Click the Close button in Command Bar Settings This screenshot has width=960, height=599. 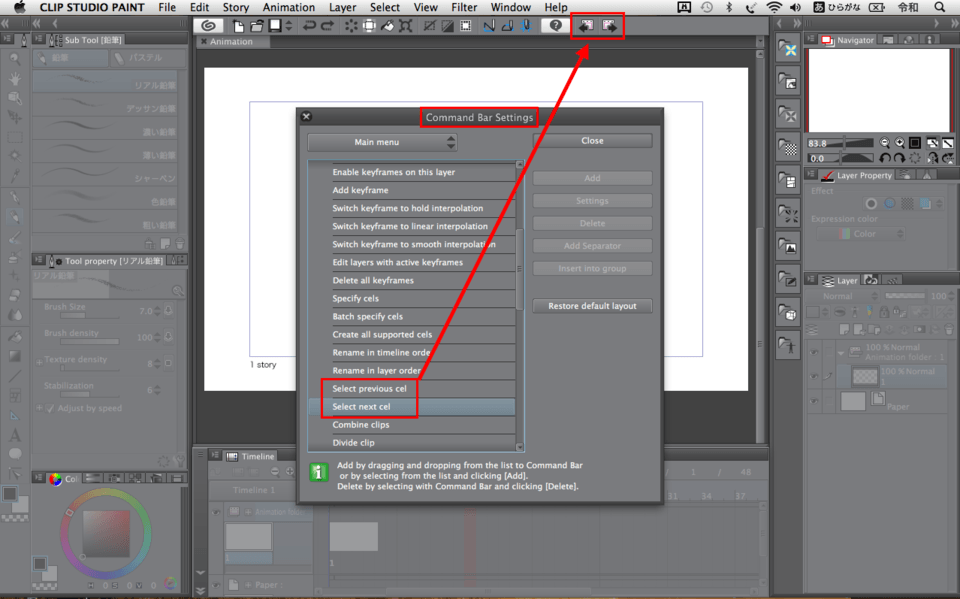coord(592,140)
